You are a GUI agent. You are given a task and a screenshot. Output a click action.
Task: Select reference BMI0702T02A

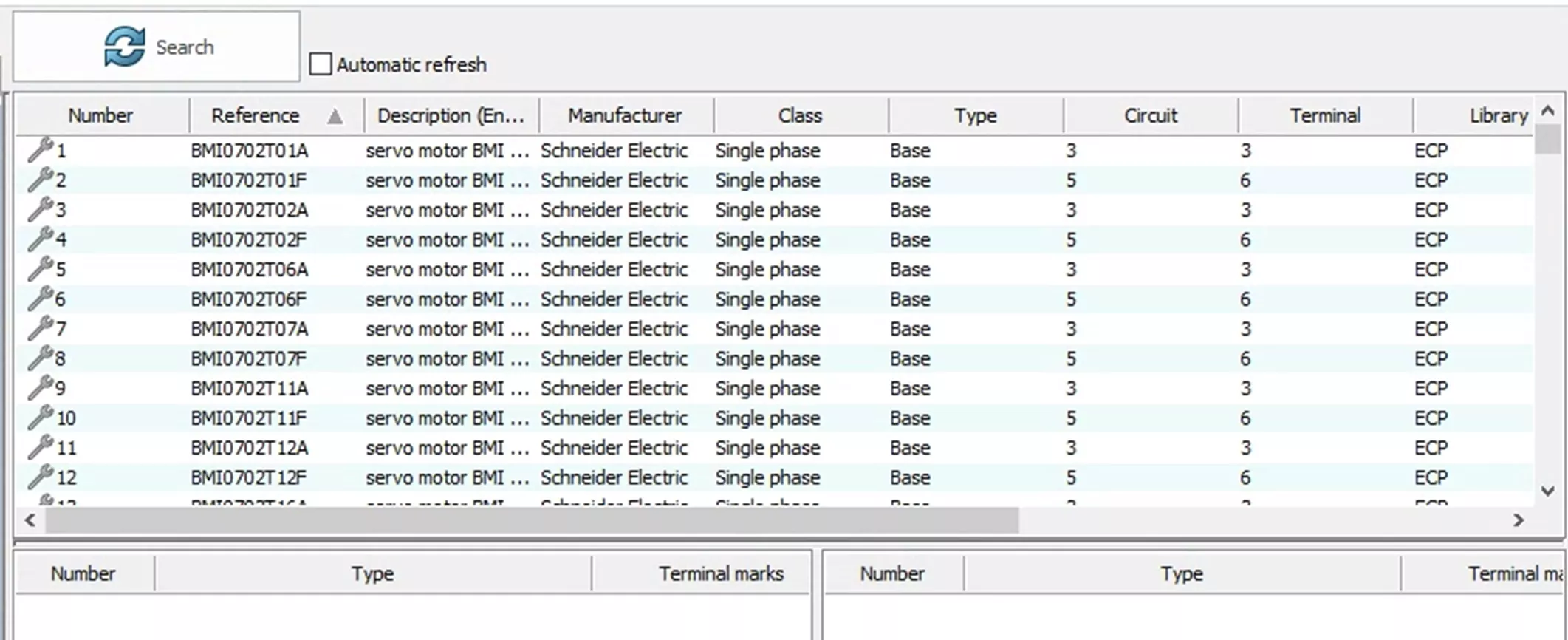[x=250, y=210]
